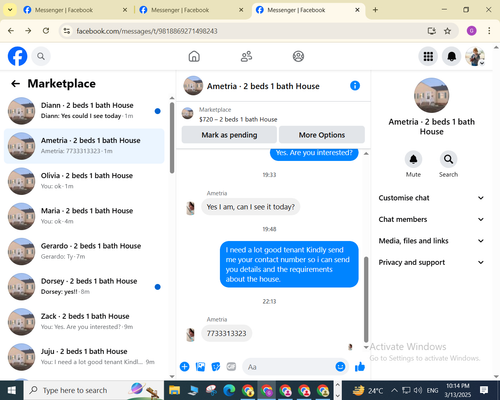
Task: Open the conversation information icon
Action: coord(355,86)
